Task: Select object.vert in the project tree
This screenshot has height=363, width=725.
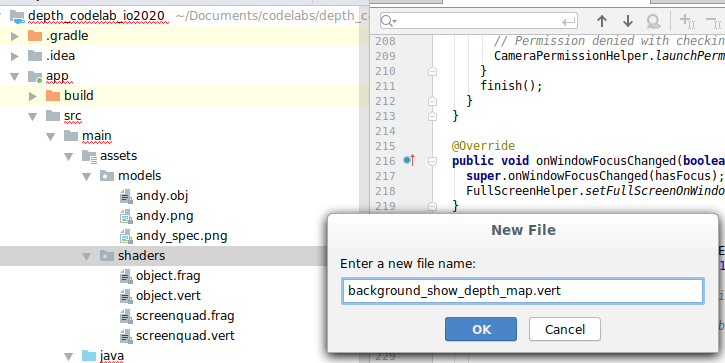Action: 168,296
